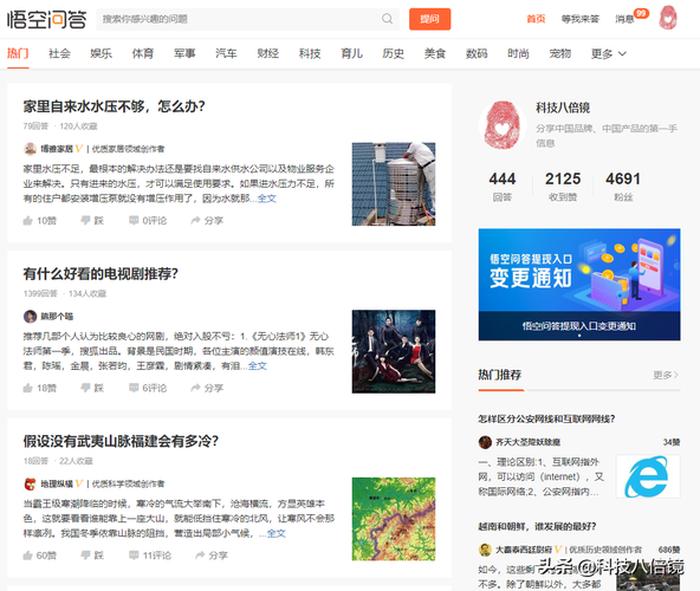
Task: Open the Internet Explorer logo thumbnail
Action: coord(648,477)
